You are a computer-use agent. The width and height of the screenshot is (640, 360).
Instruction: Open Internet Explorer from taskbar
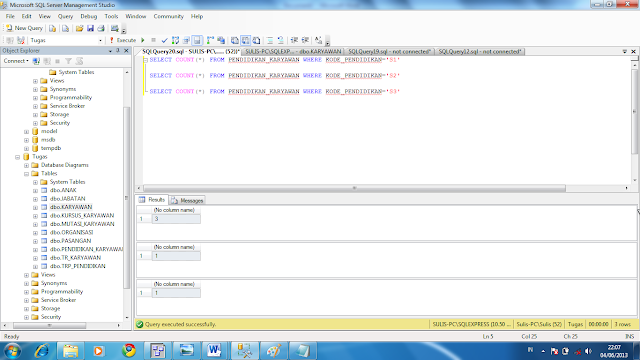coord(42,351)
